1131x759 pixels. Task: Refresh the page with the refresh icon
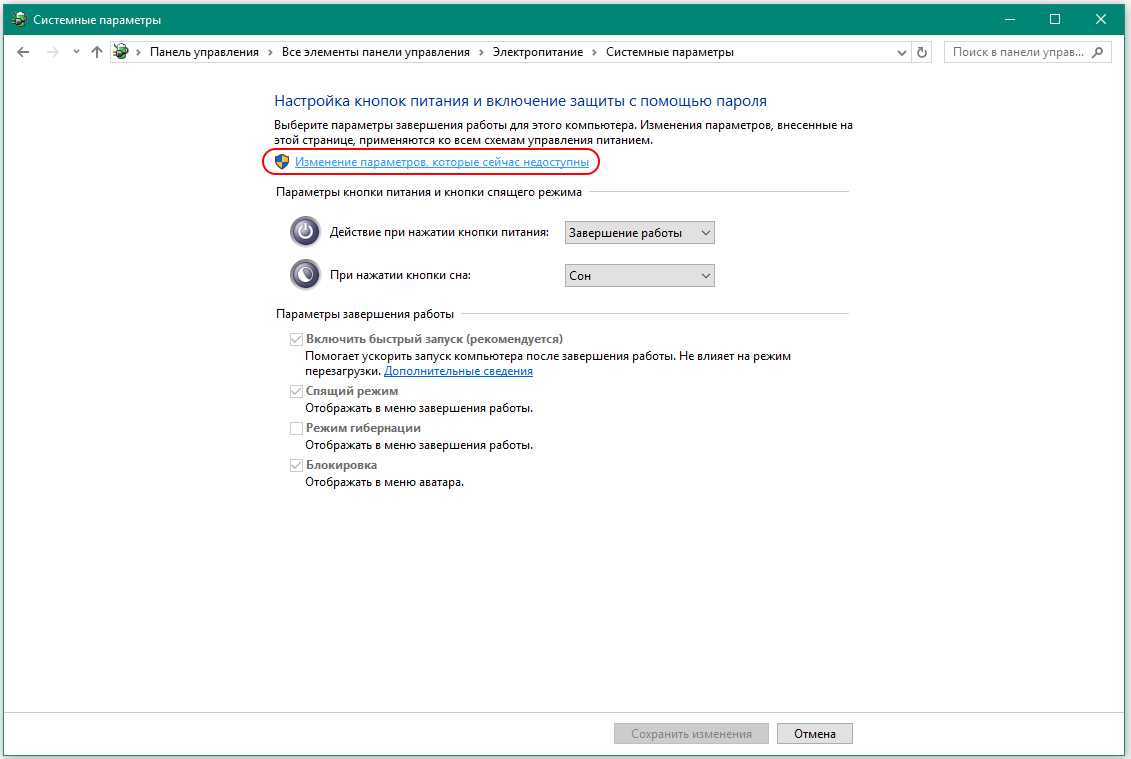[921, 52]
